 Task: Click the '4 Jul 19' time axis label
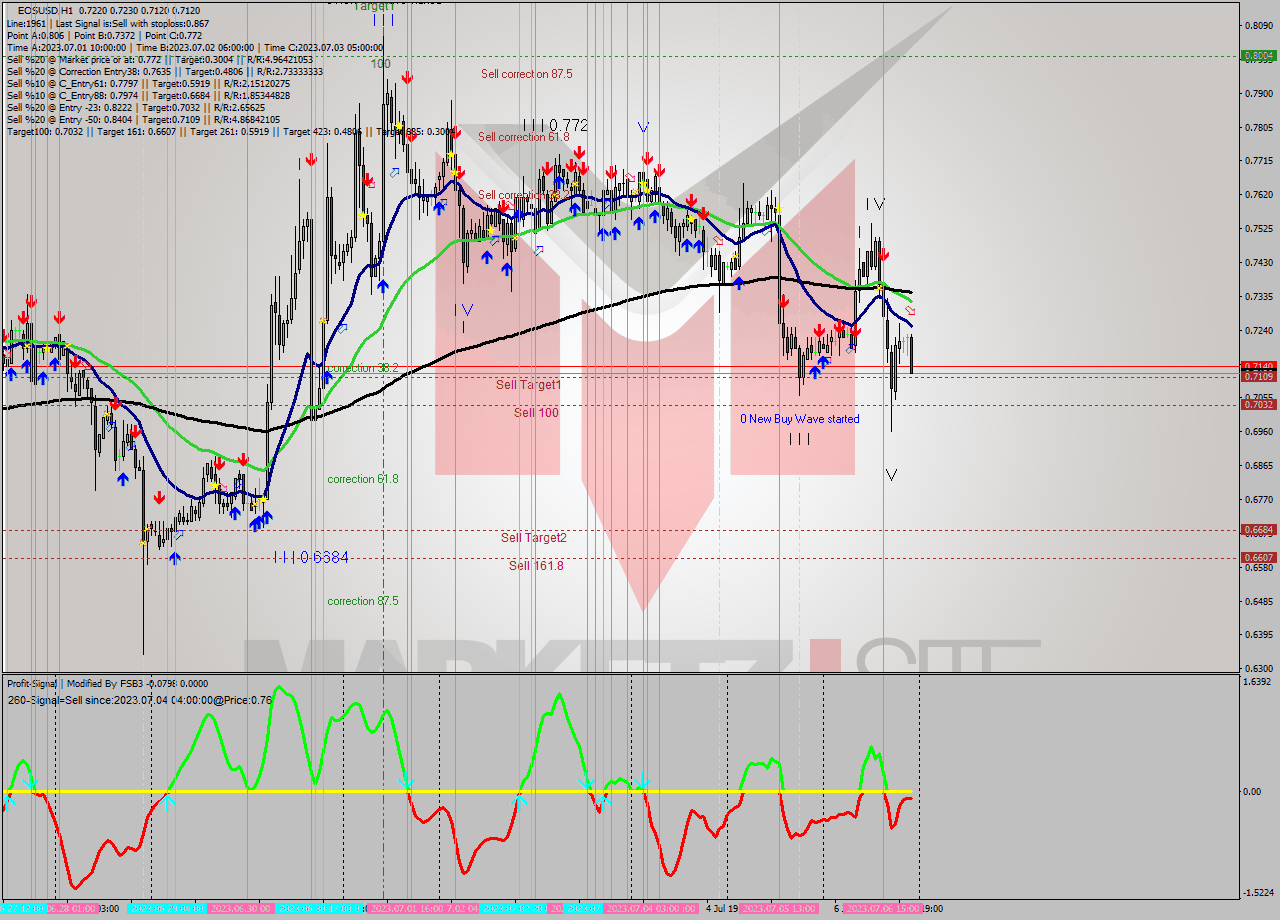[x=721, y=909]
